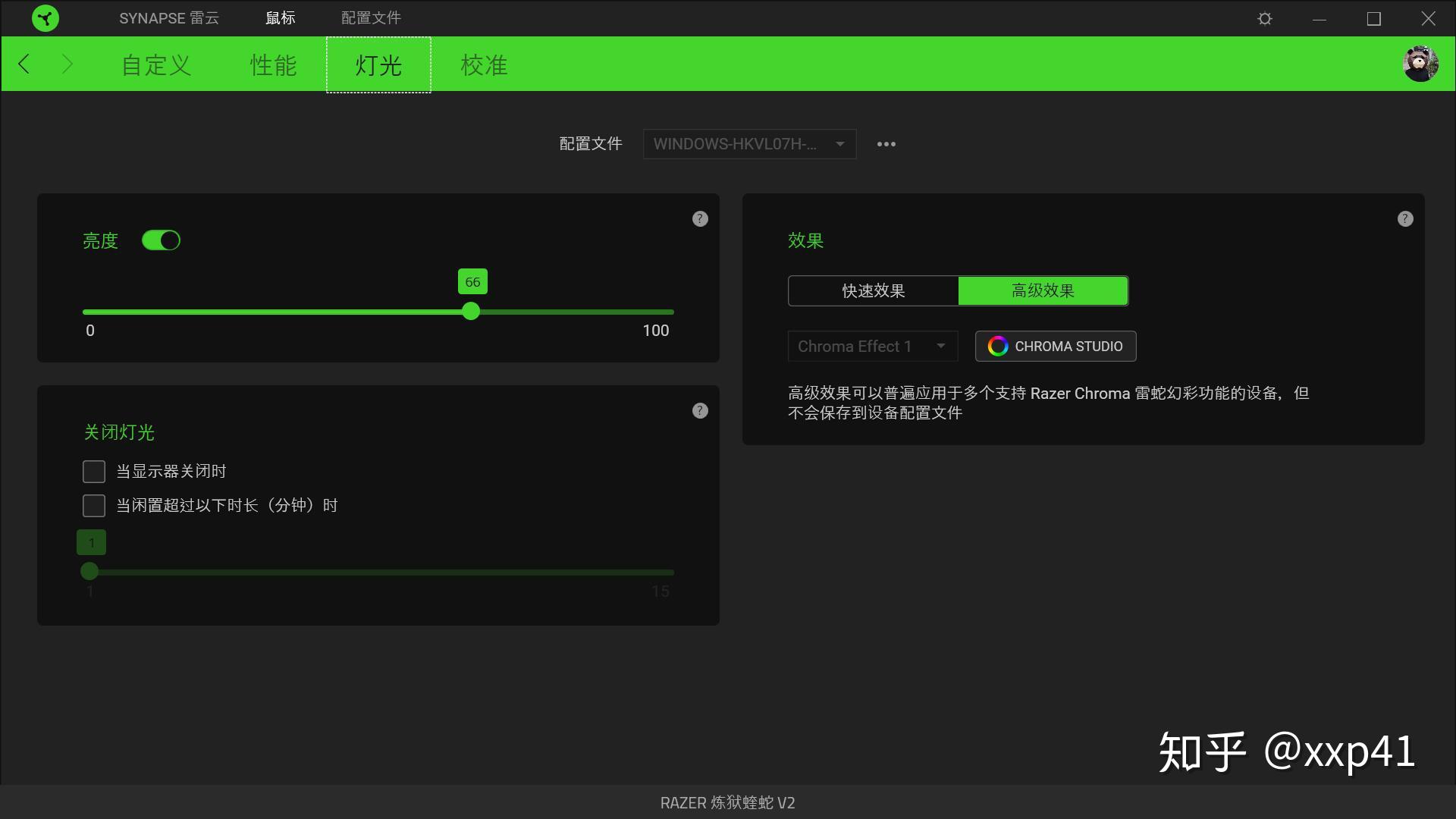Image resolution: width=1456 pixels, height=819 pixels.
Task: Minimize the Synapse window
Action: point(1319,18)
